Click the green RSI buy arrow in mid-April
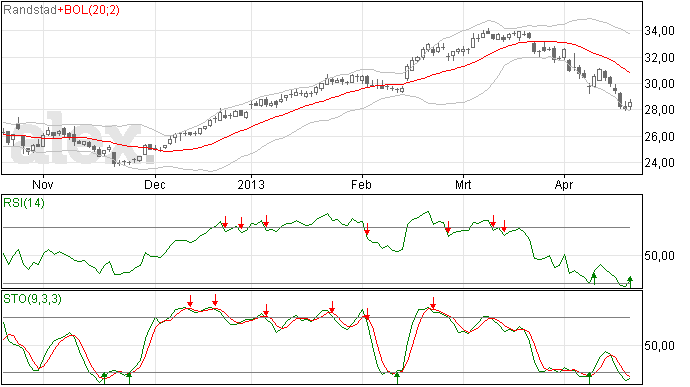This screenshot has width=690, height=387. click(594, 279)
